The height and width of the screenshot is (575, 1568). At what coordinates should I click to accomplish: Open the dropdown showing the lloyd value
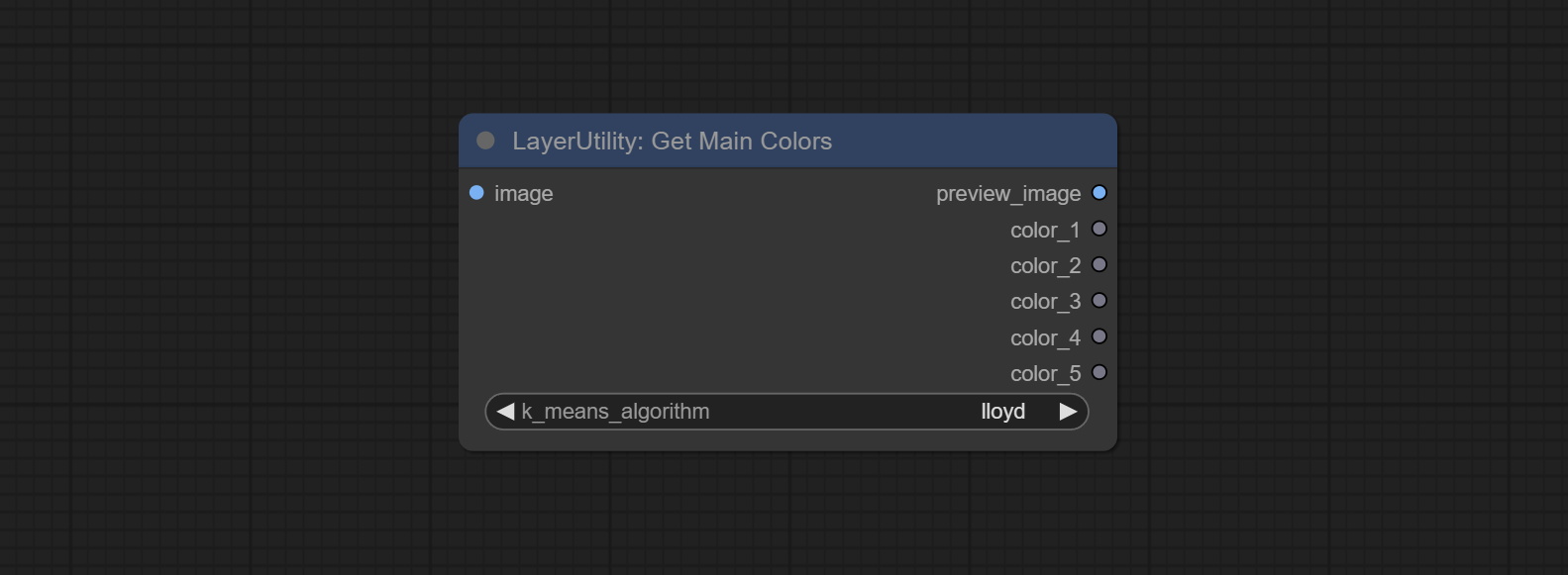click(1002, 412)
